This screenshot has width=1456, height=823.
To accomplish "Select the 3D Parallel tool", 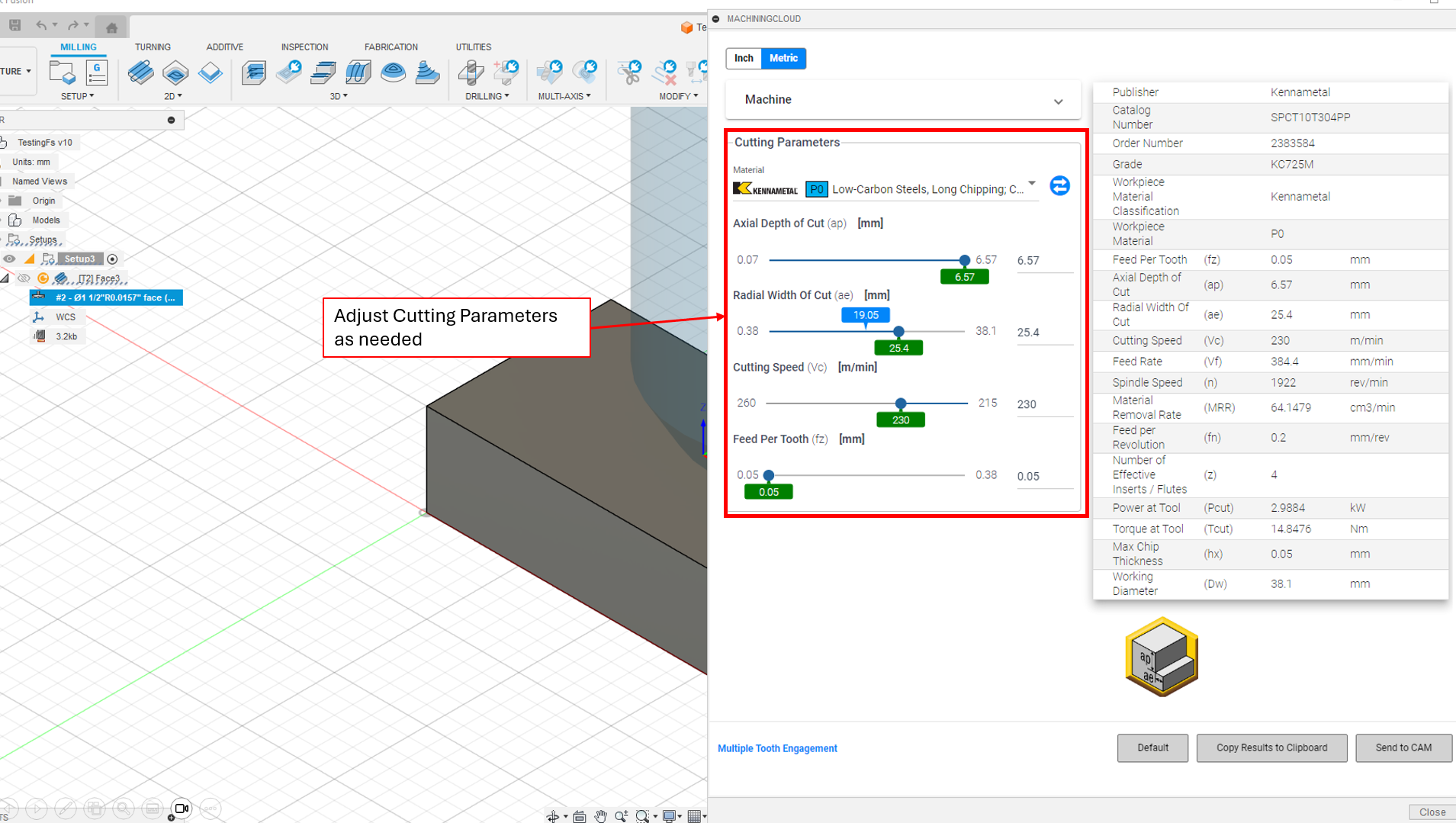I will point(358,73).
